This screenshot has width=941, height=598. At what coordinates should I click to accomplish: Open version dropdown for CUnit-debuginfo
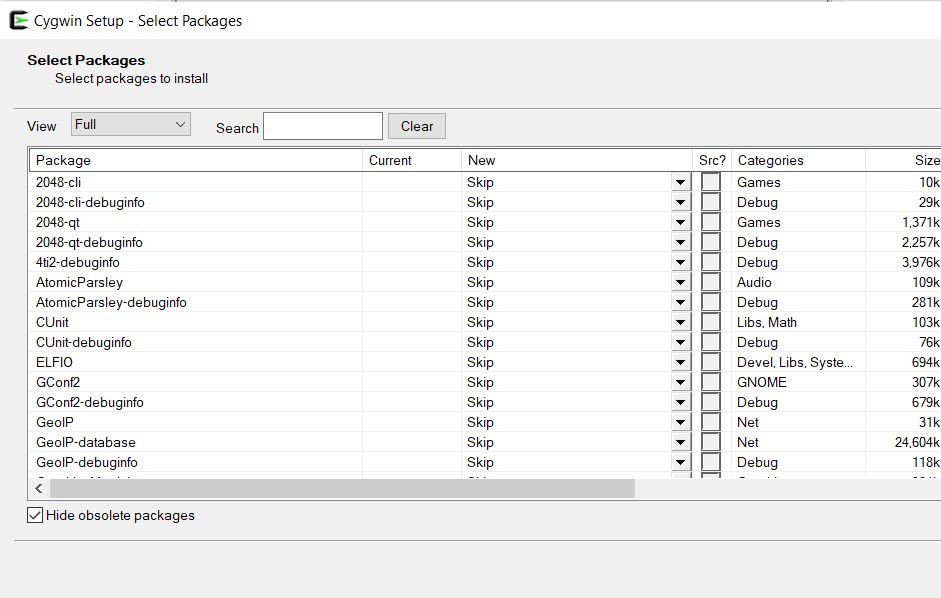click(681, 342)
